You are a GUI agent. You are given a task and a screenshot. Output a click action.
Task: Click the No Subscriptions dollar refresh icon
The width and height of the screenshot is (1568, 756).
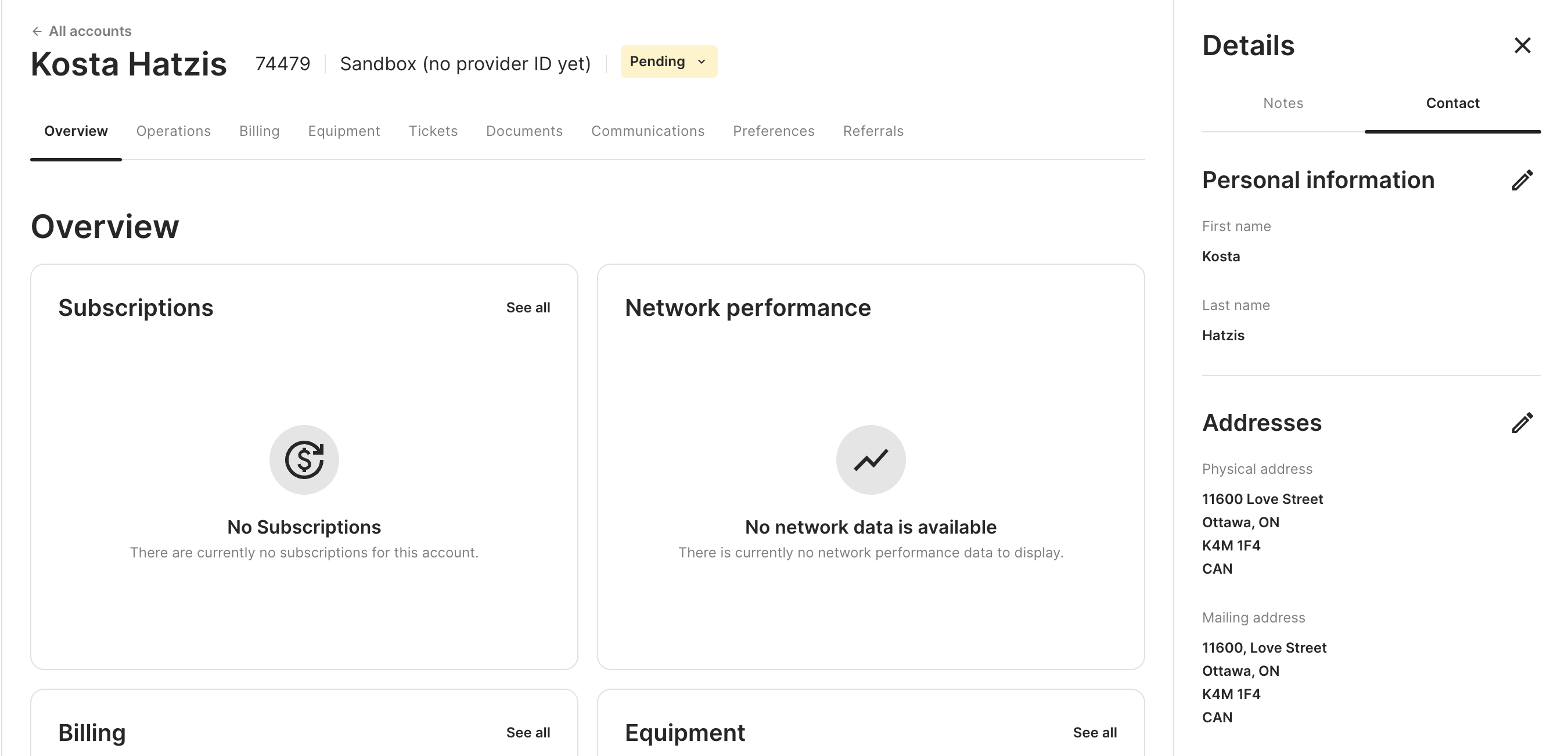304,459
